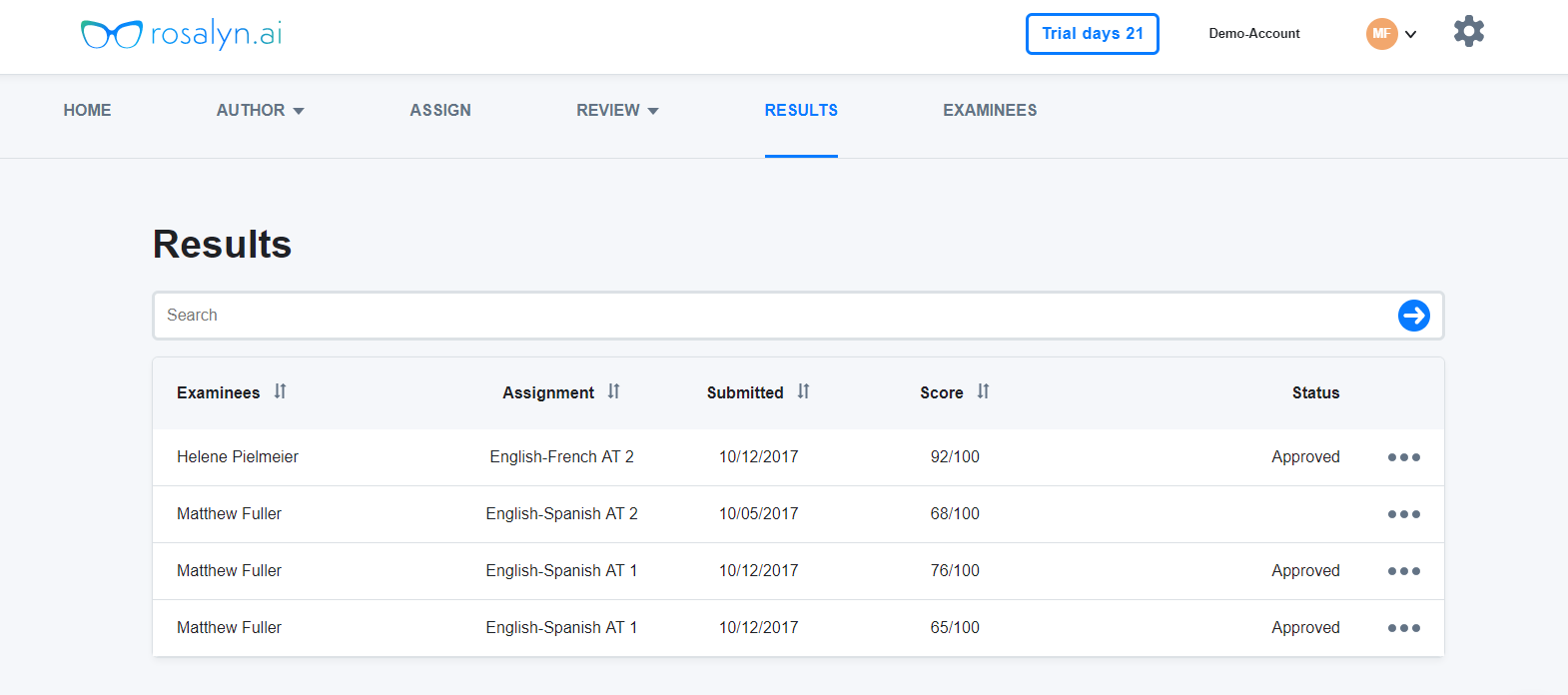Screen dimensions: 1568x695
Task: Submit search with the blue arrow button
Action: pyautogui.click(x=1413, y=316)
